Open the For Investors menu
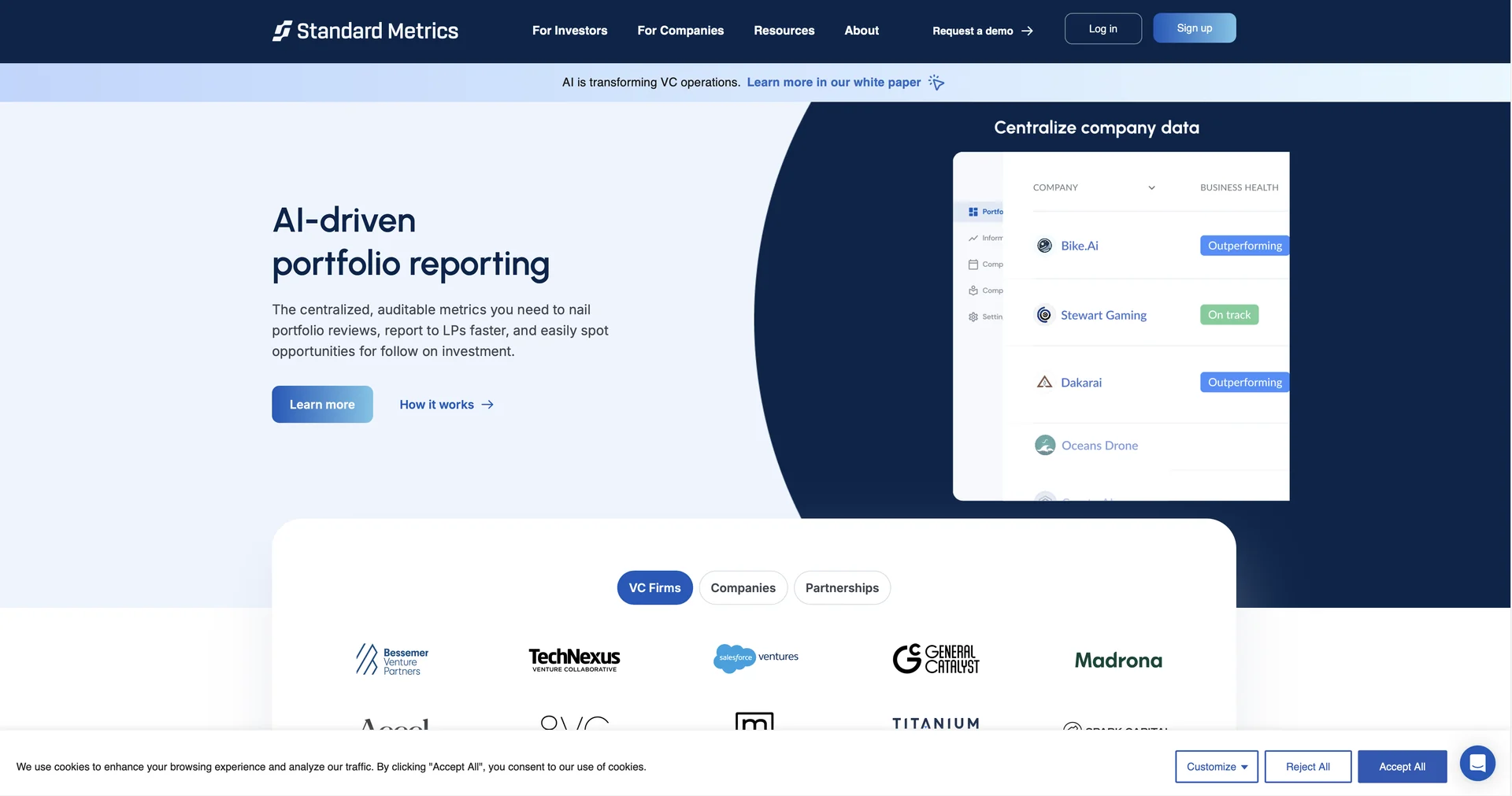 (x=569, y=31)
